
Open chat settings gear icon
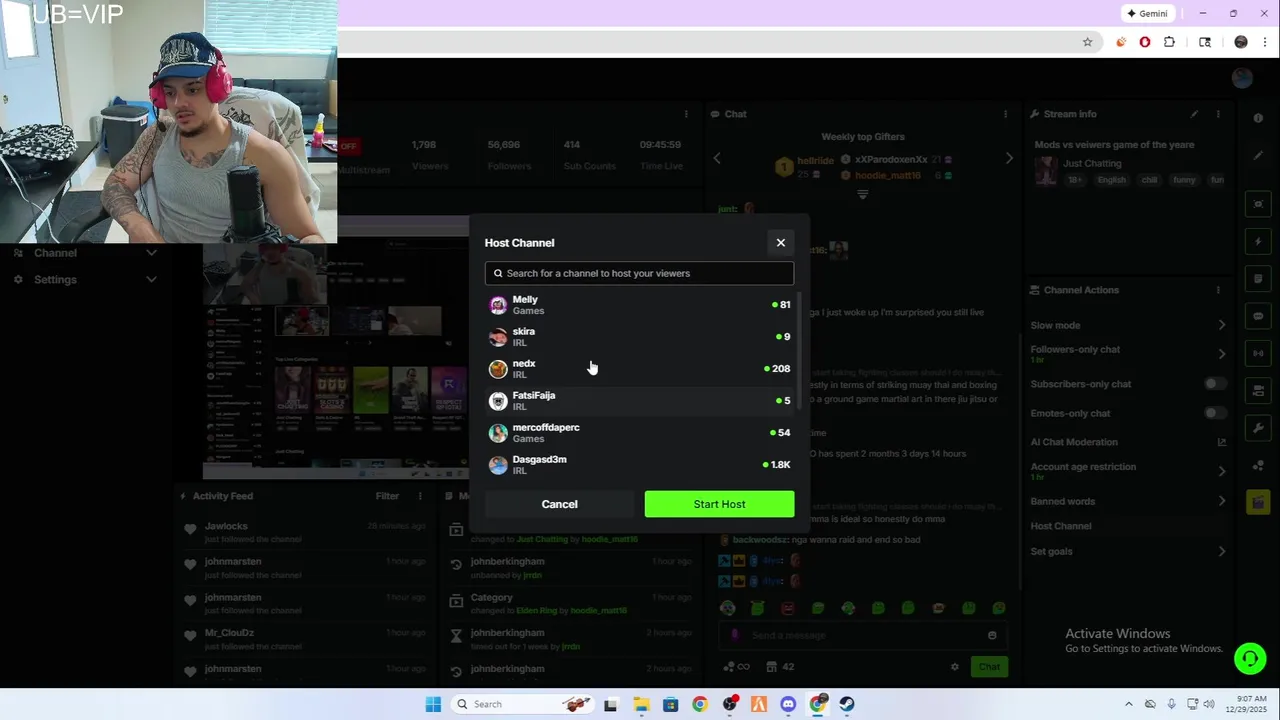[x=955, y=667]
